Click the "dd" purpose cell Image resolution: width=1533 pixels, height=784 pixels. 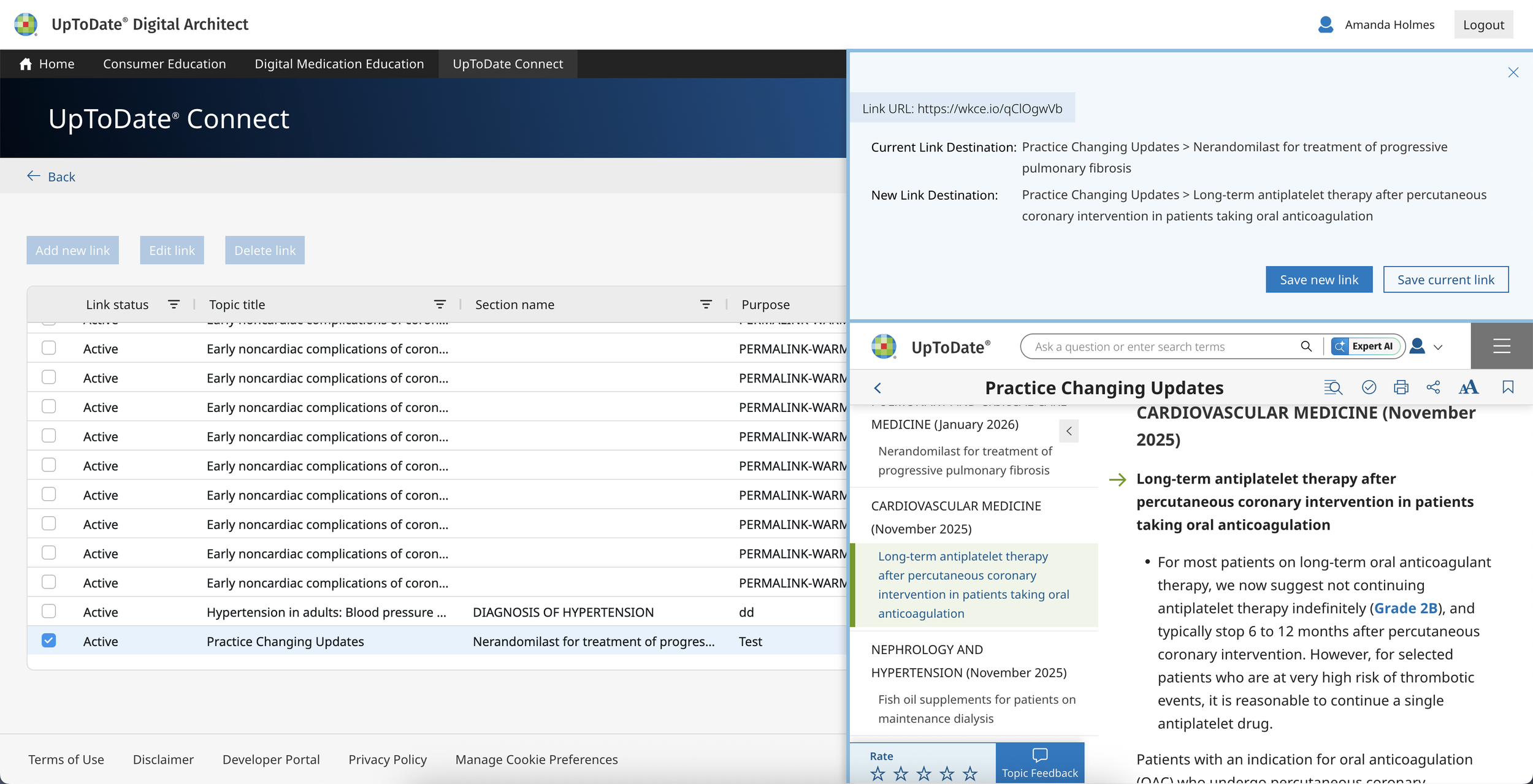746,612
